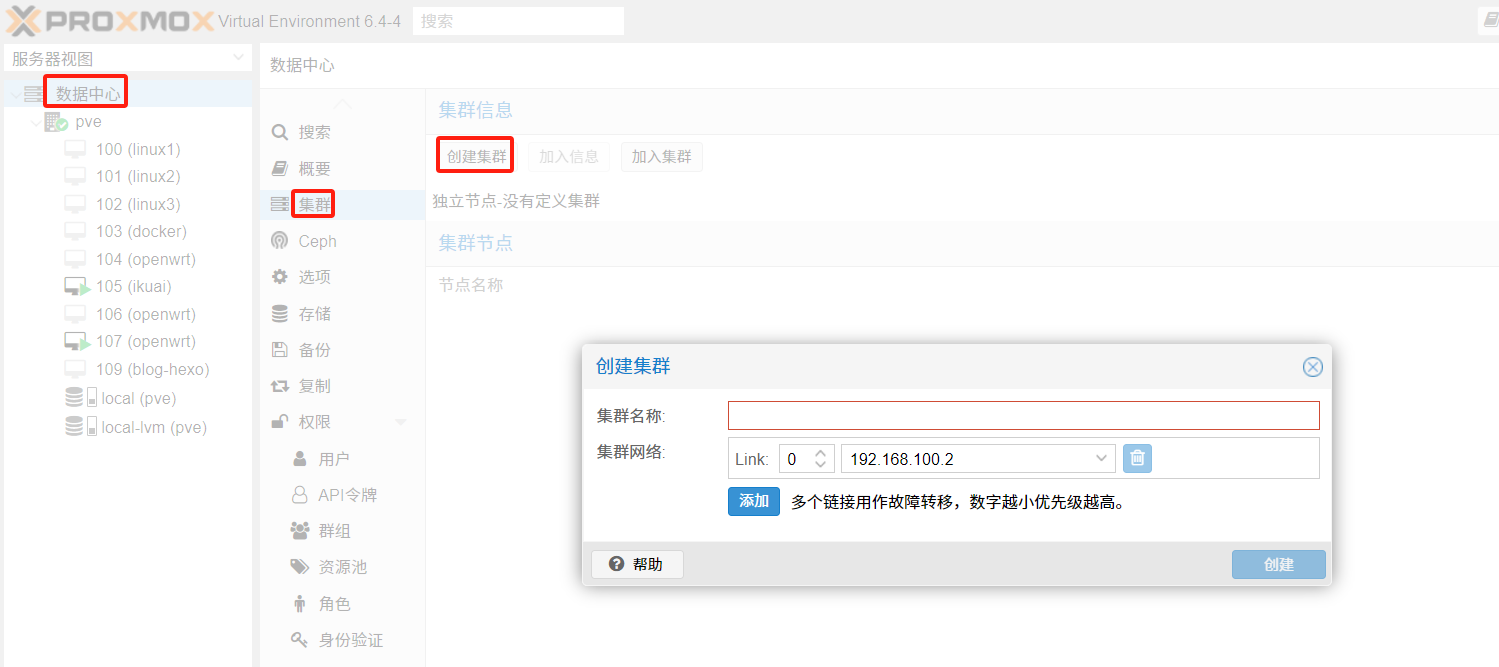Click the Ceph icon in the sidebar
1499x667 pixels.
280,241
